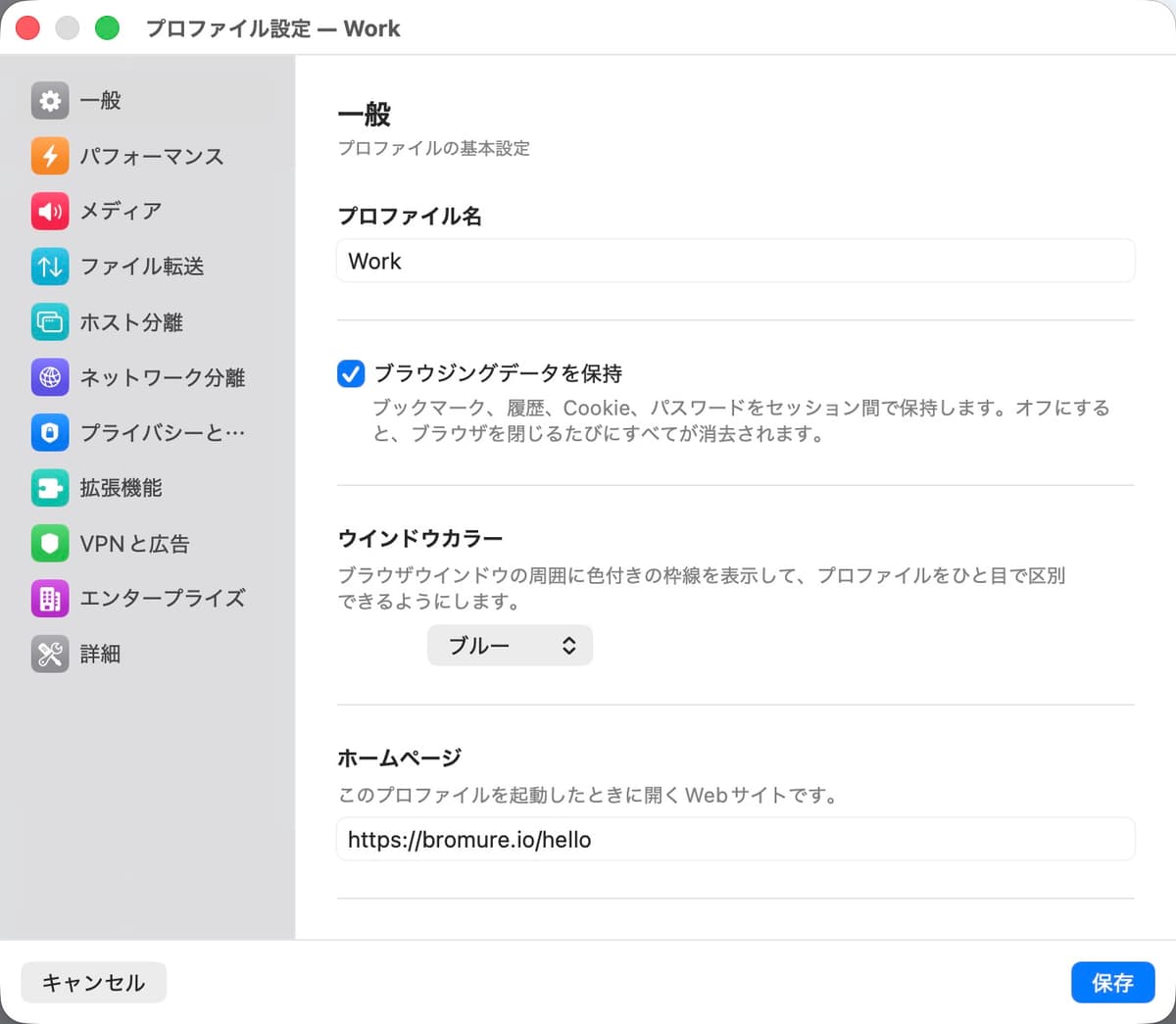Image resolution: width=1176 pixels, height=1024 pixels.
Task: Click the プロファイル名 field containing Work
Action: pyautogui.click(x=735, y=262)
